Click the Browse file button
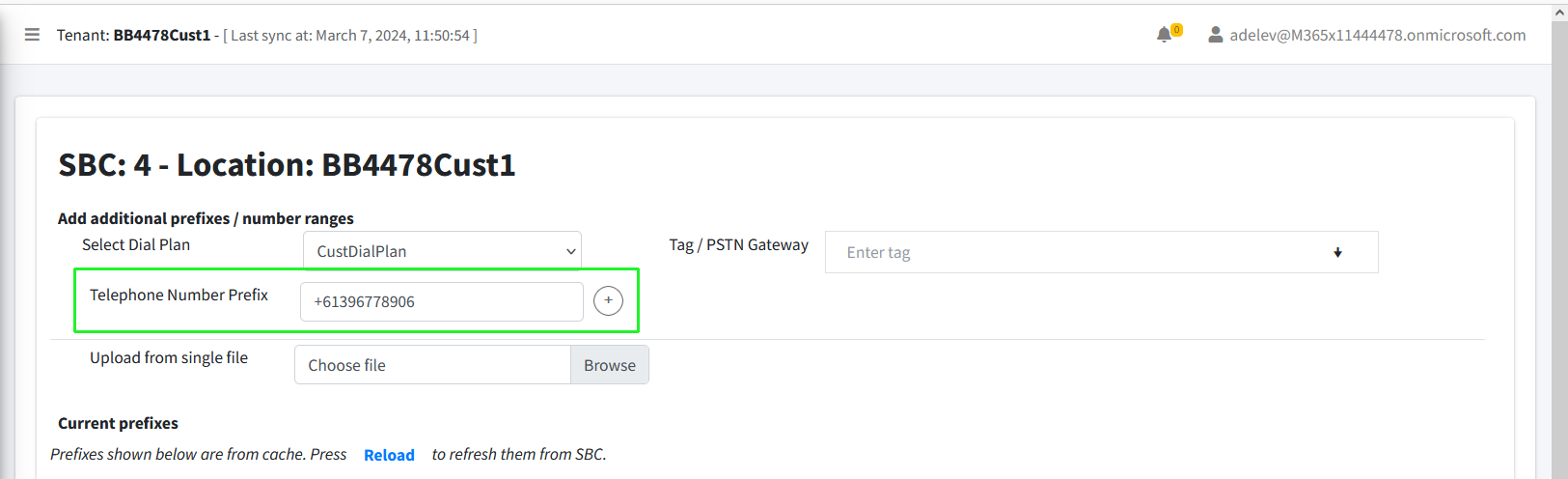The image size is (1568, 479). pos(610,365)
